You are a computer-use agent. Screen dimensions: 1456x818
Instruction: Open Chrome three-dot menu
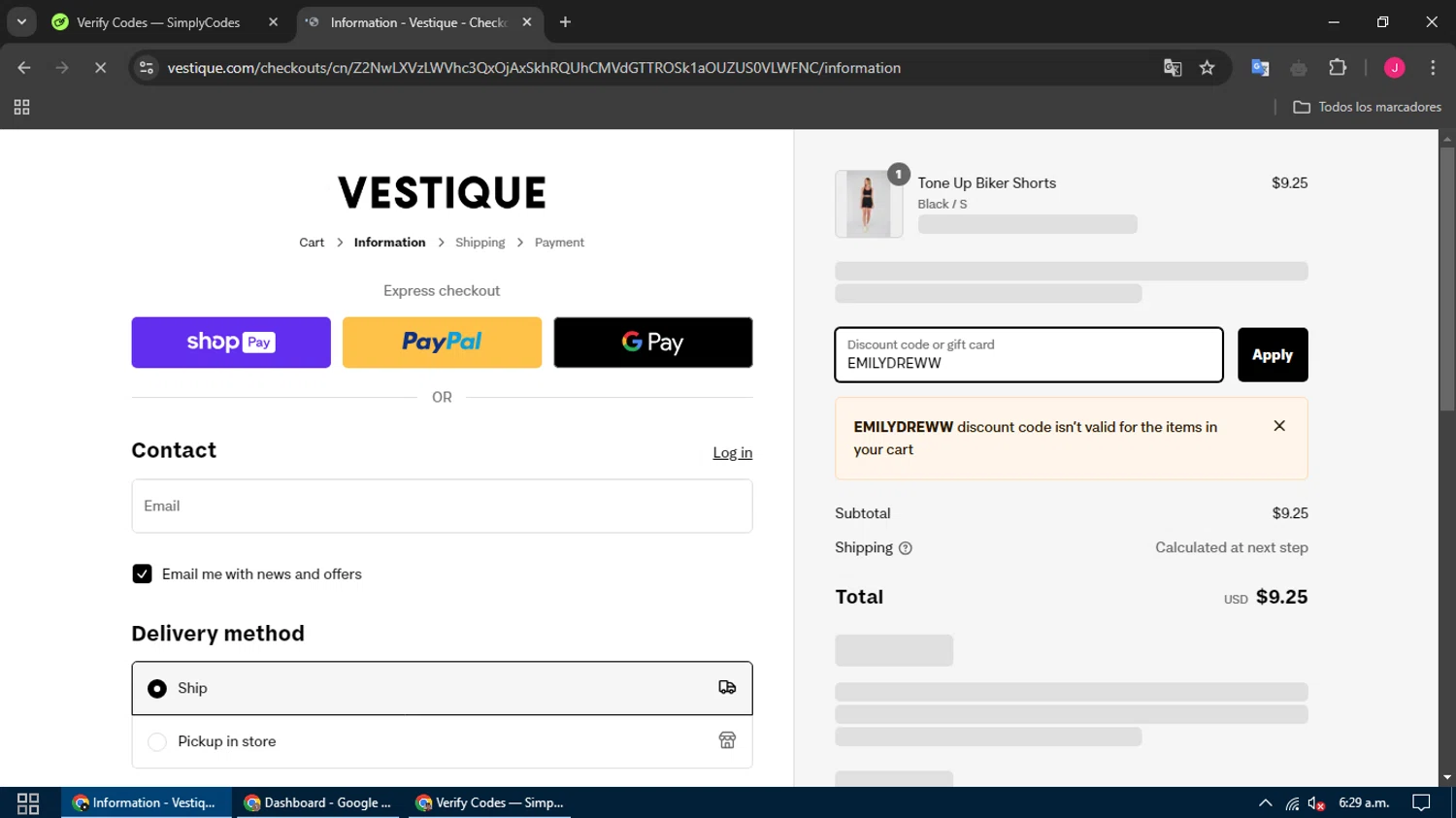1433,68
